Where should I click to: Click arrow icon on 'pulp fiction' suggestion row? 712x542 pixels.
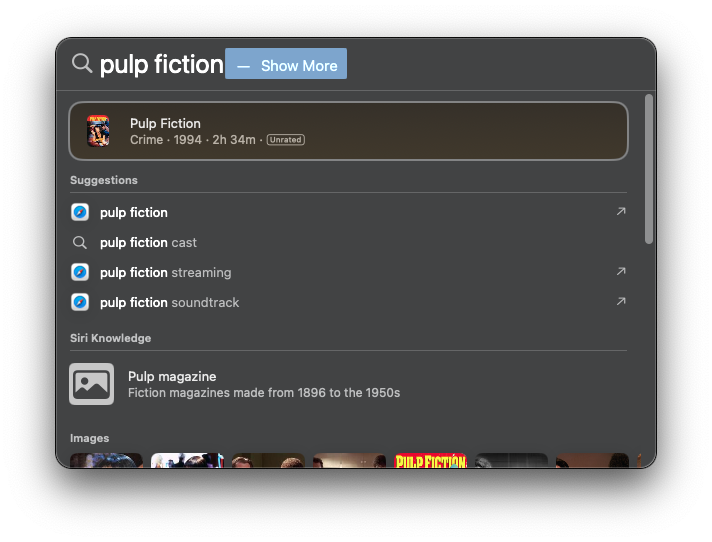pos(621,212)
